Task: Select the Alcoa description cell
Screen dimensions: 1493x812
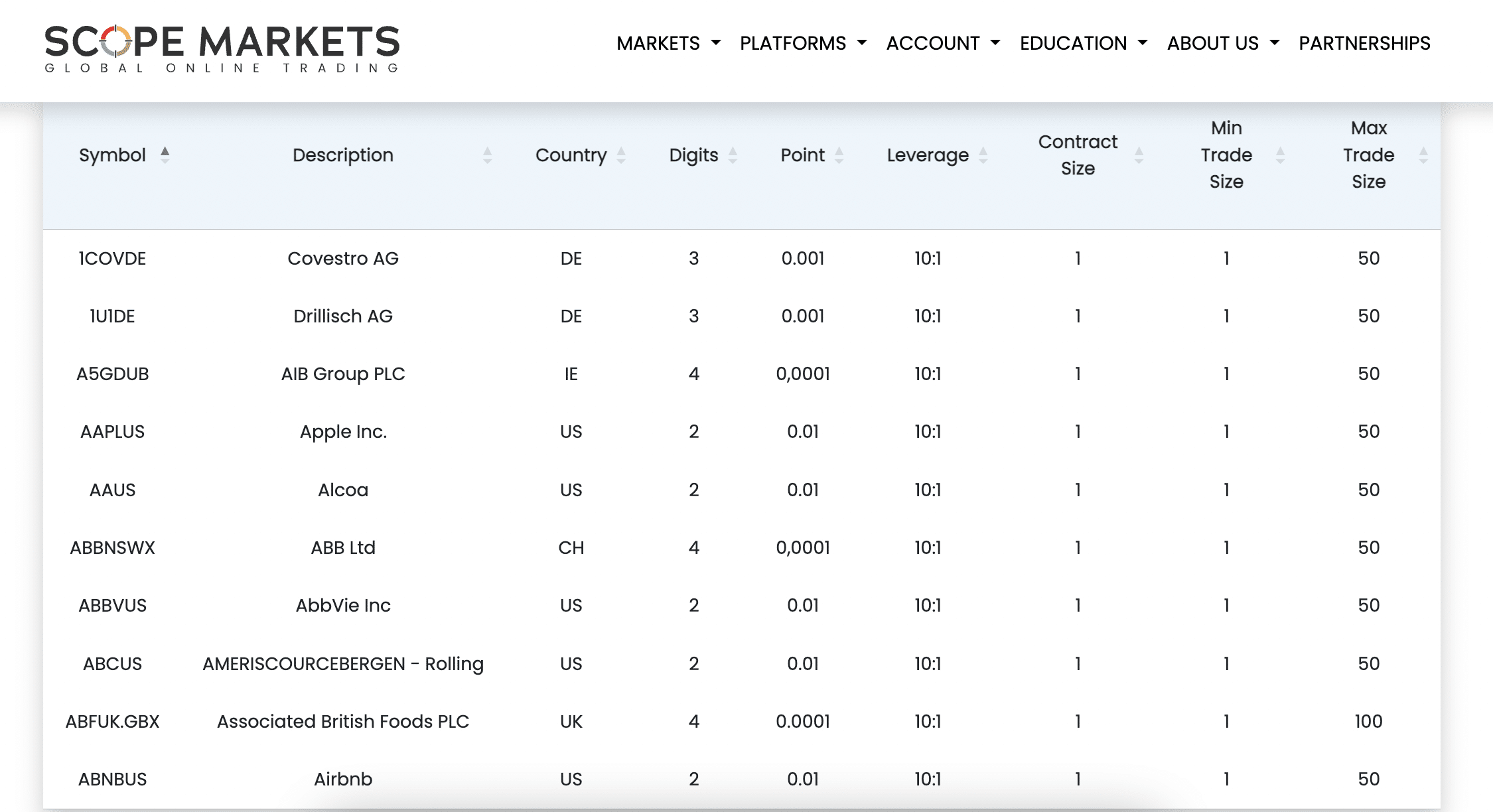Action: click(343, 490)
